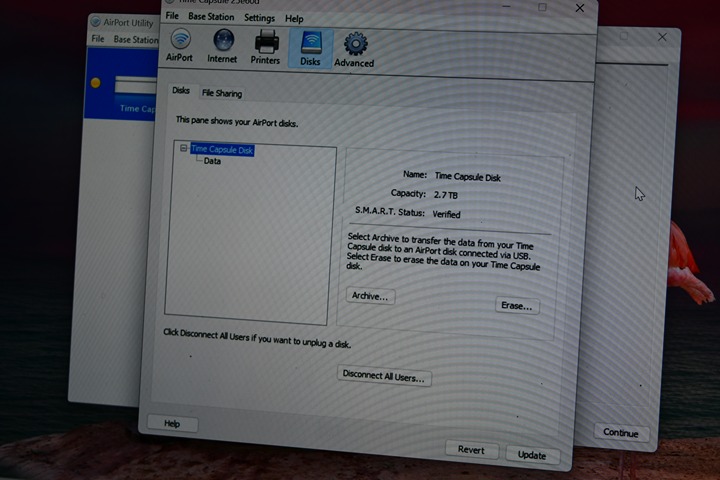Click the yellow status dot in AirPort Utility

click(x=96, y=83)
